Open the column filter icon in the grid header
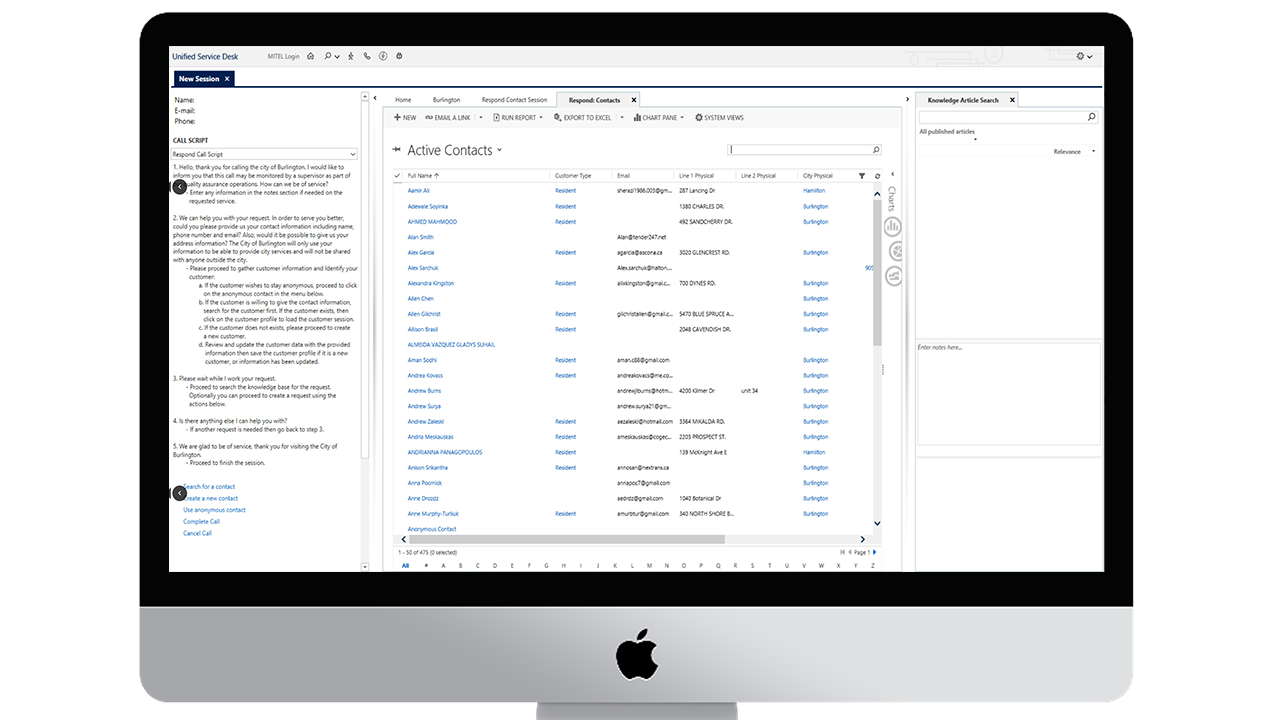Image resolution: width=1280 pixels, height=720 pixels. 861,175
